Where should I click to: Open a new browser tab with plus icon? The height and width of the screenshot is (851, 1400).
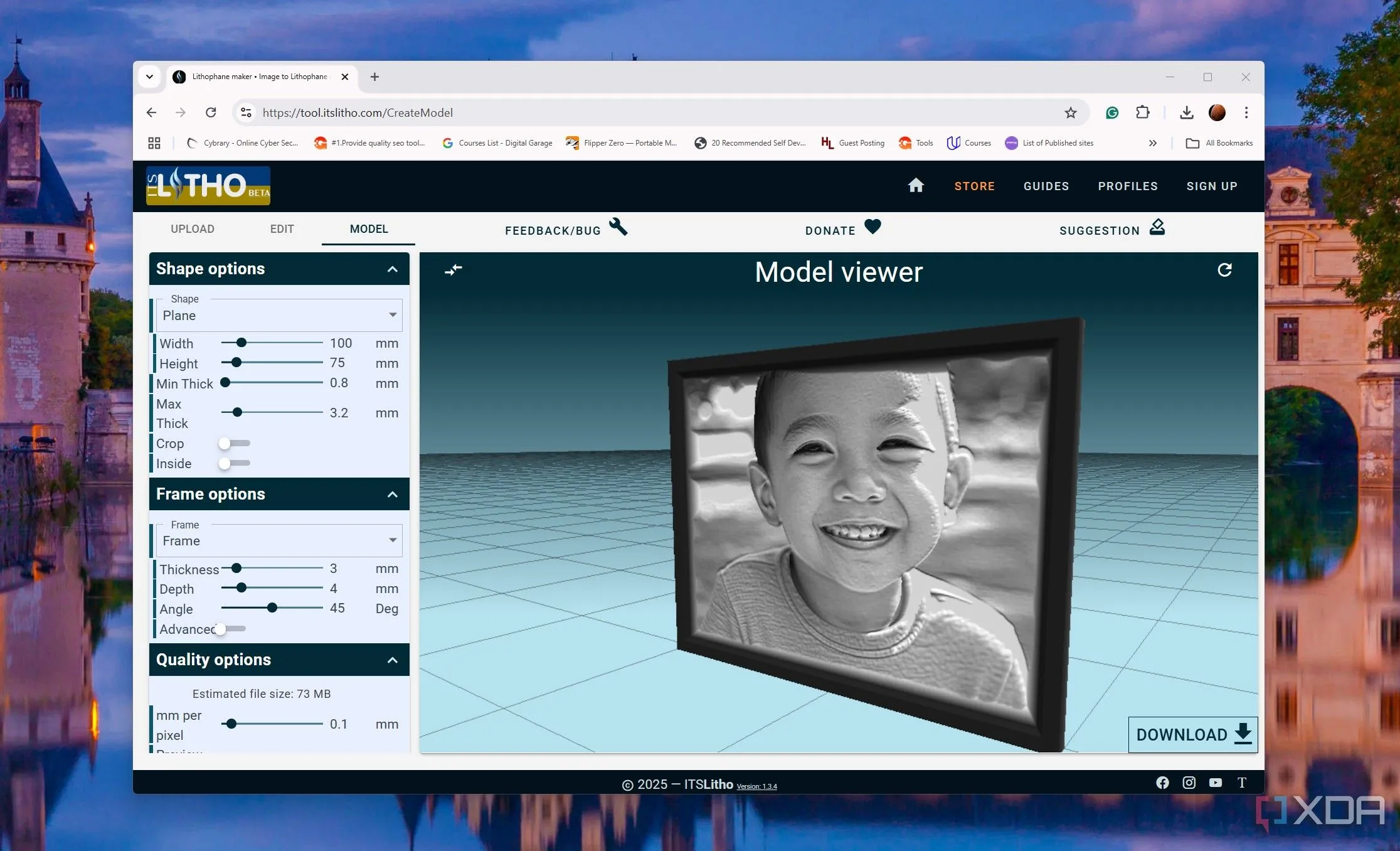point(374,77)
